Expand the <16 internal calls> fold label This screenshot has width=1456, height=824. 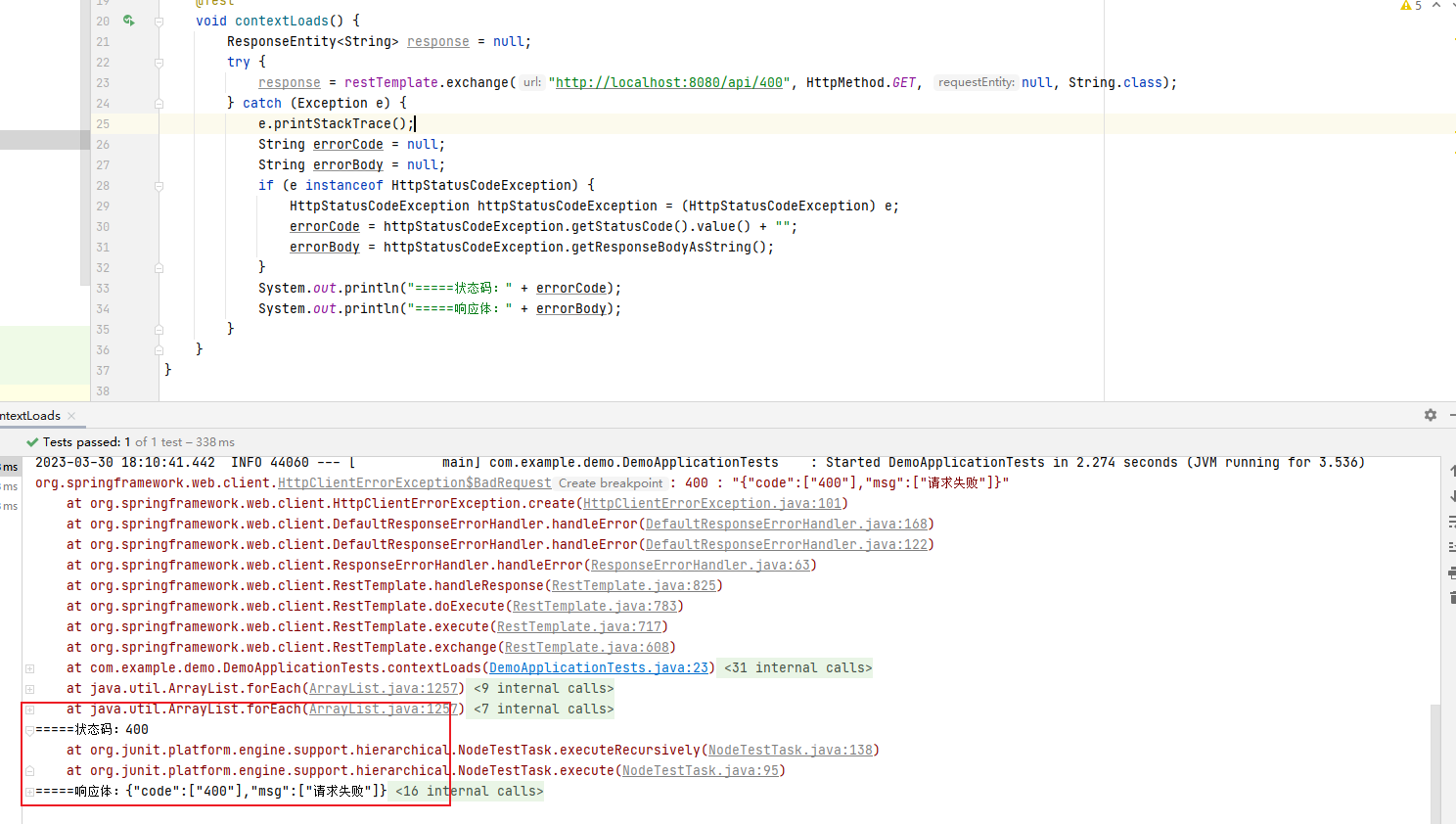click(x=469, y=792)
